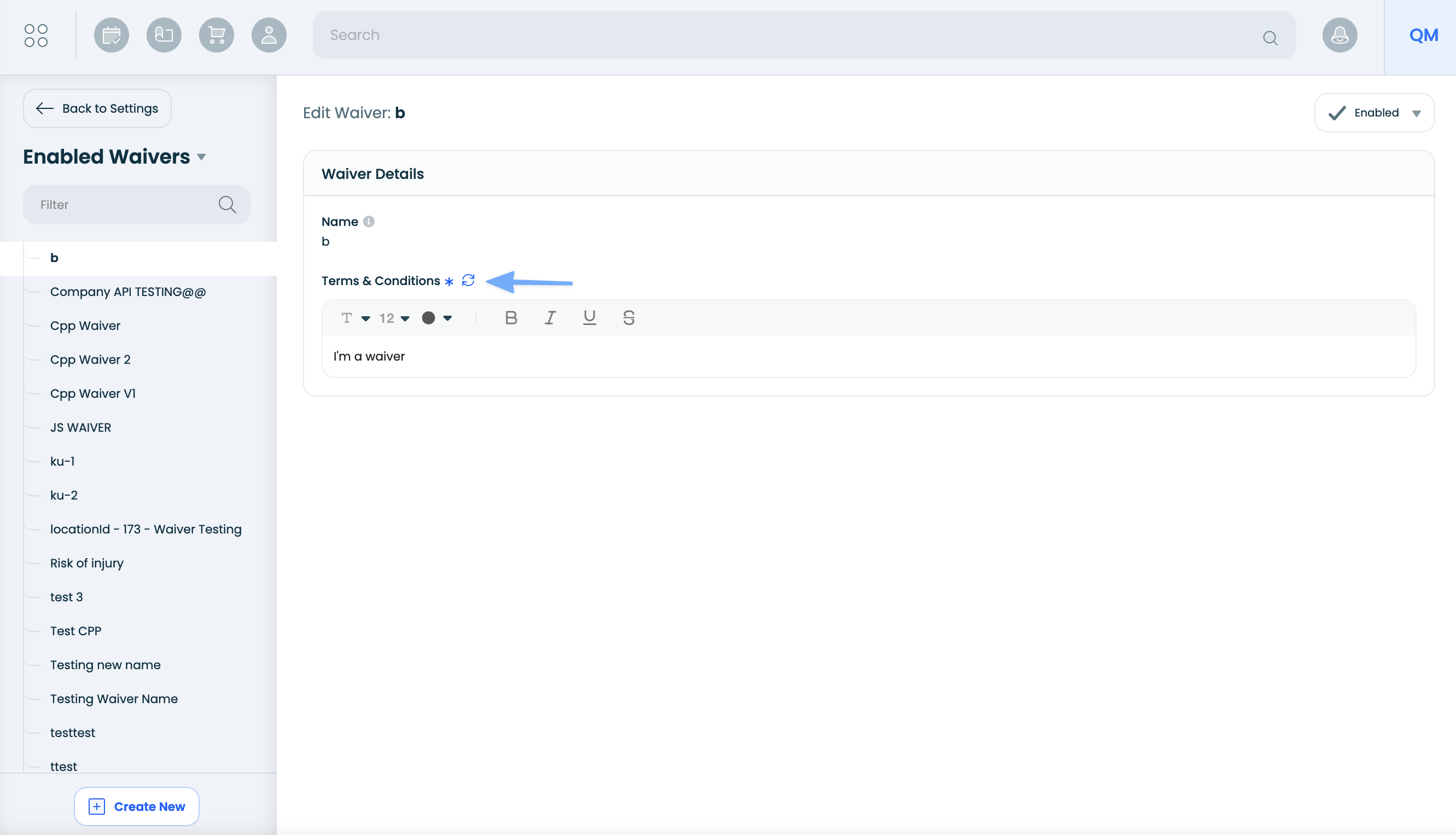Expand the Enabled Waivers list dropdown
1456x835 pixels.
[x=201, y=157]
